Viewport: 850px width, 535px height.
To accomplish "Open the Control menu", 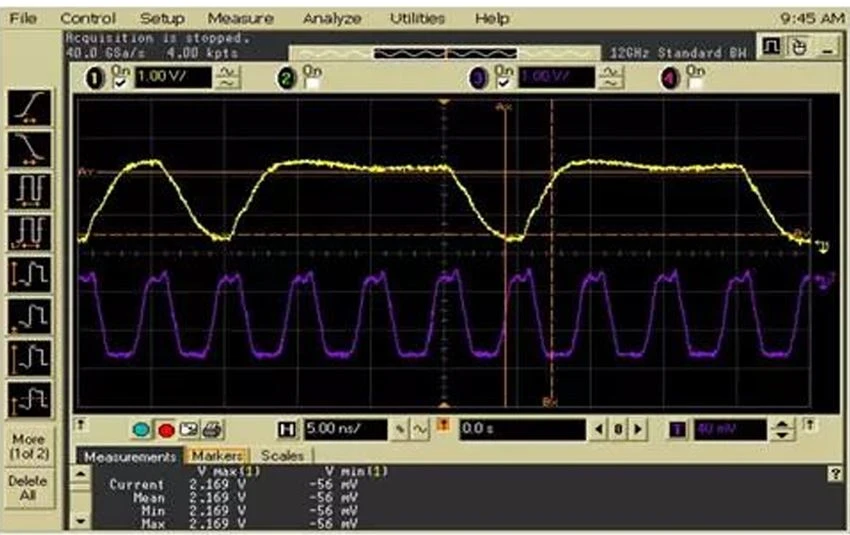I will pos(88,18).
